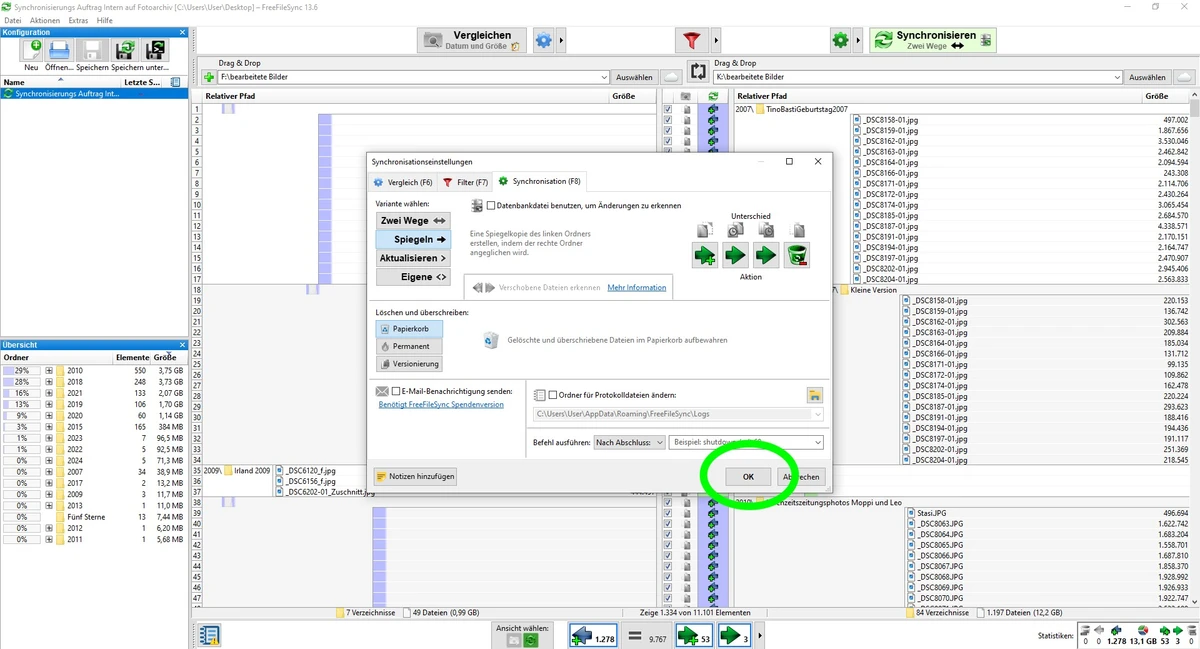Click cloud icon next to left Auswählen
The image size is (1200, 649).
click(672, 77)
